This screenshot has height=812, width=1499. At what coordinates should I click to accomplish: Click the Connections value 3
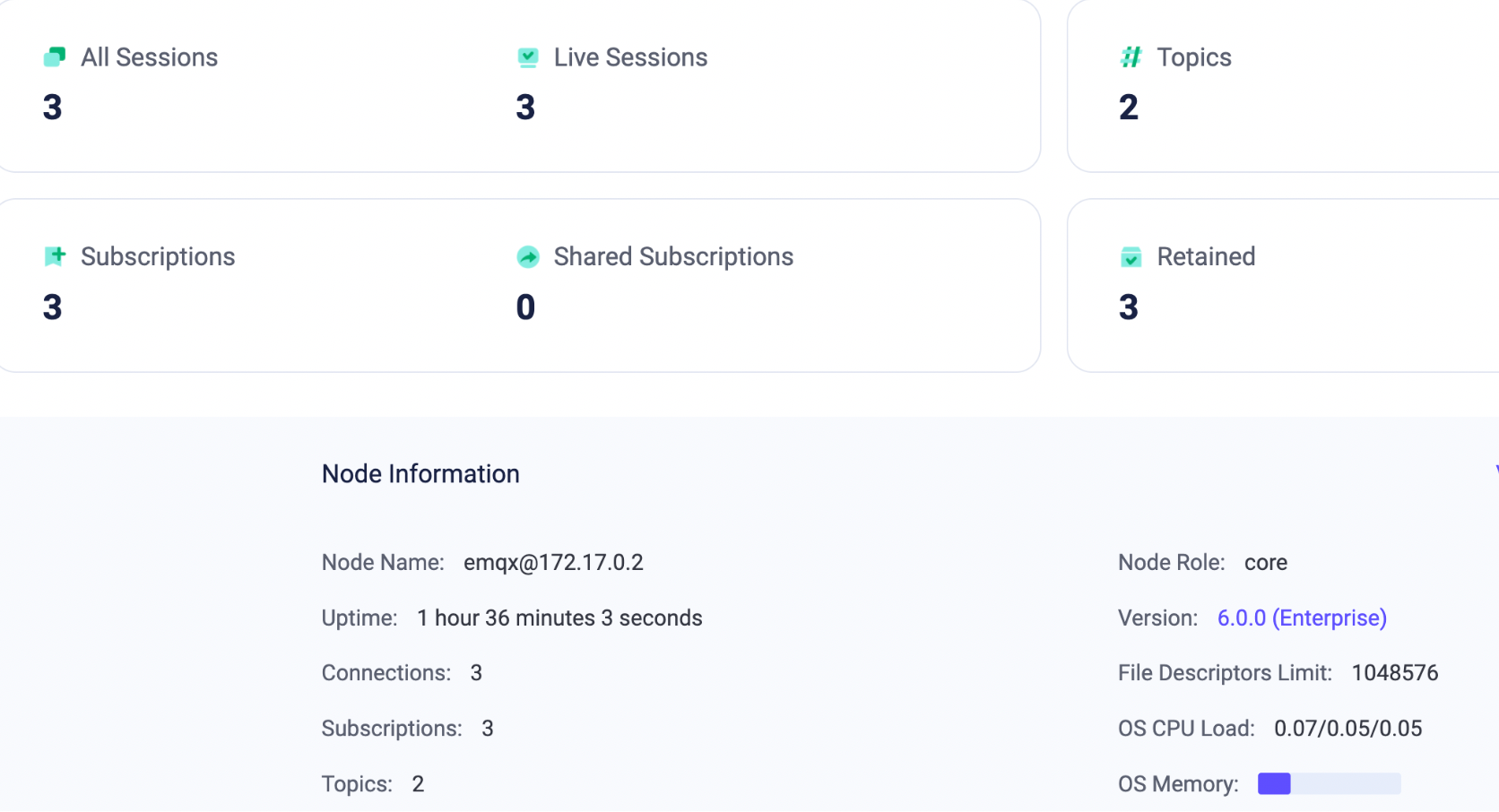coord(476,673)
